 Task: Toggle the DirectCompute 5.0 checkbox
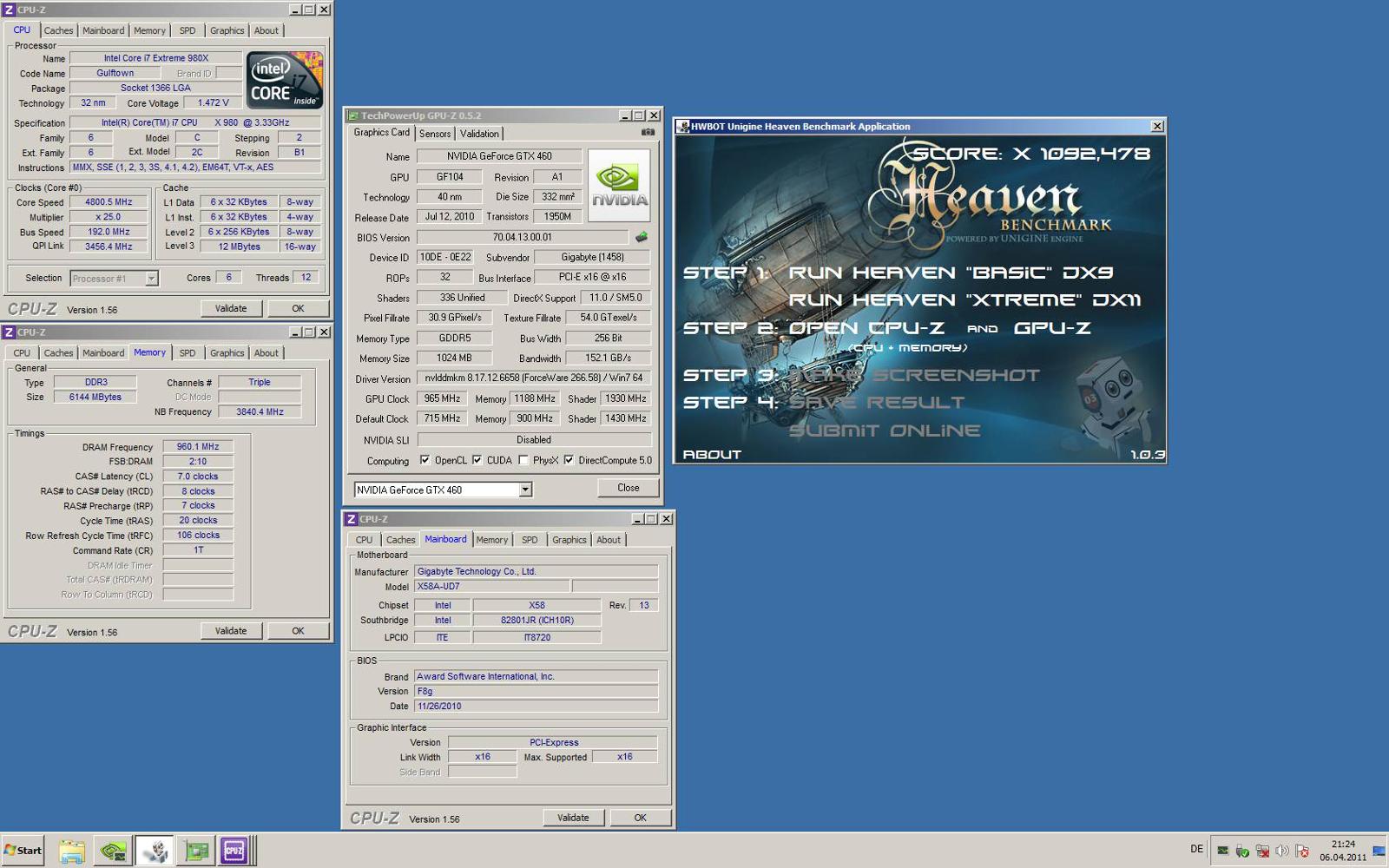point(569,460)
